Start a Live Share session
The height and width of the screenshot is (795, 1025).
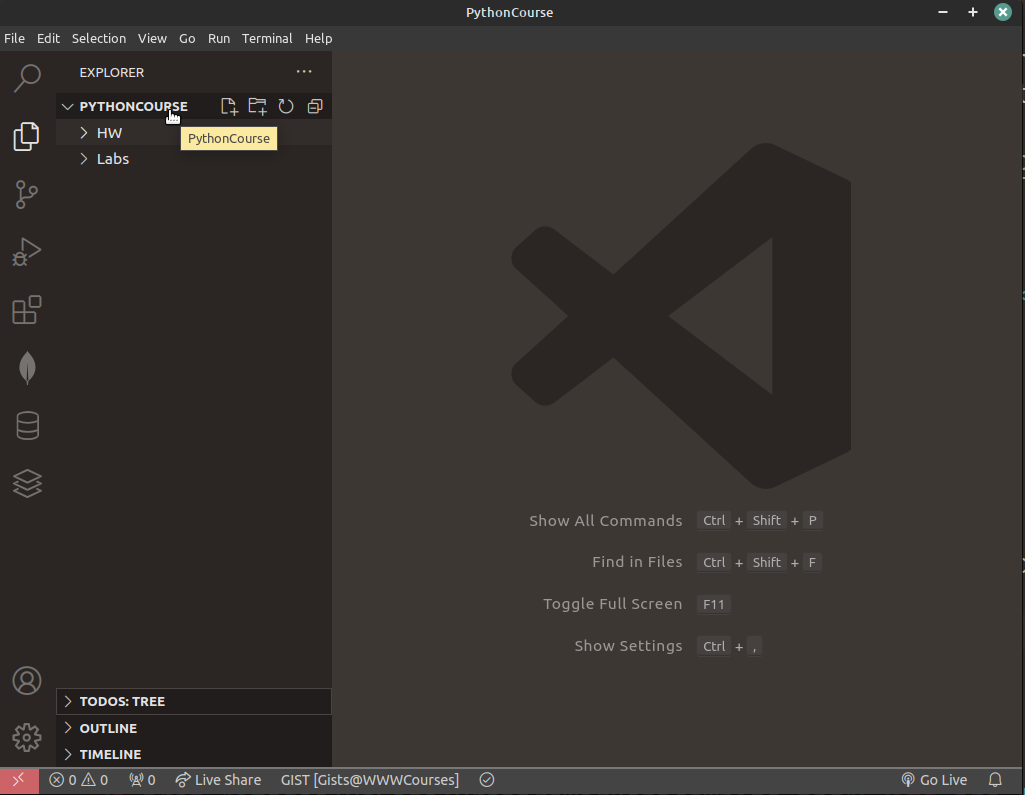218,780
